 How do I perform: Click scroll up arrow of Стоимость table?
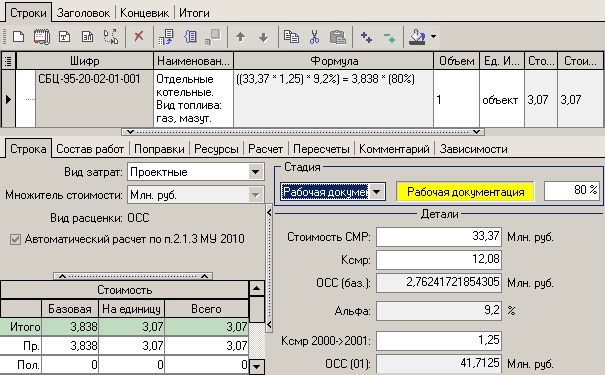tap(257, 289)
